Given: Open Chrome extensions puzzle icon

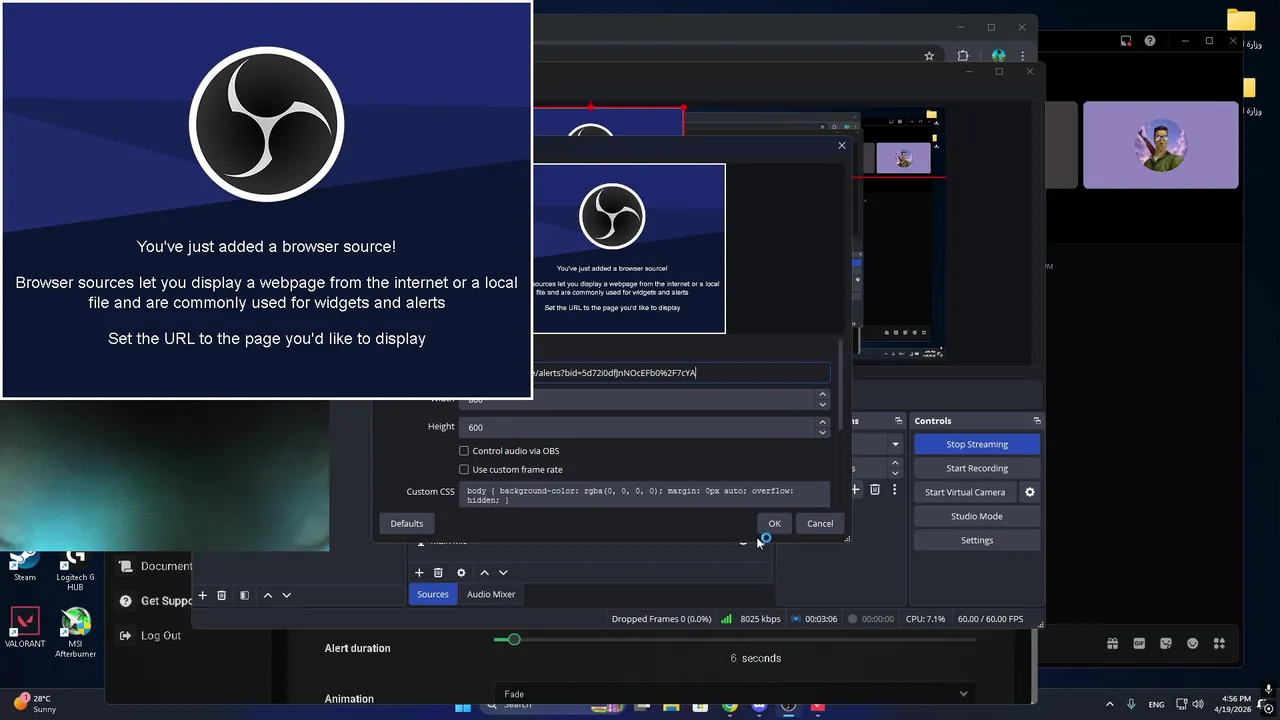Looking at the screenshot, I should tap(963, 56).
